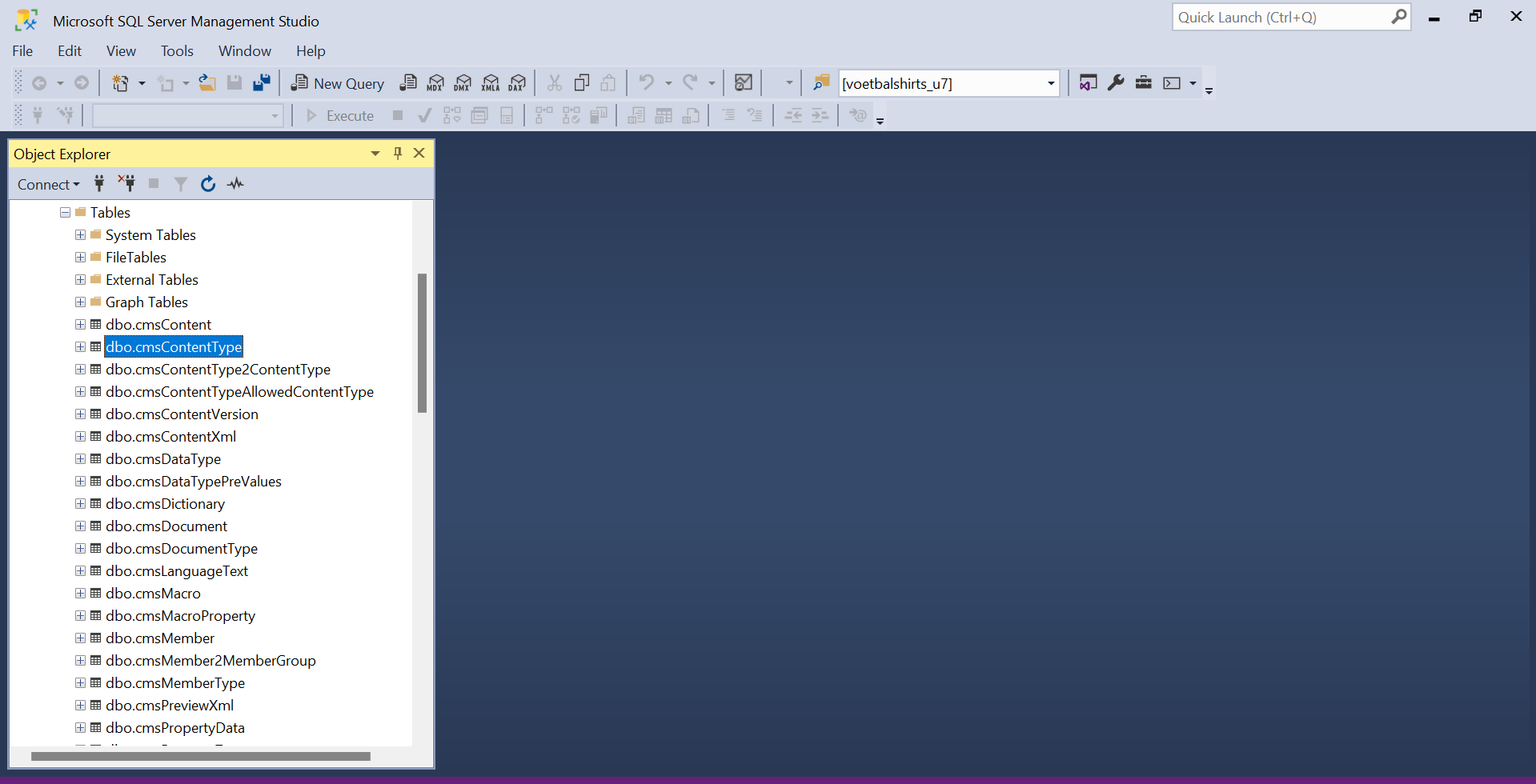The width and height of the screenshot is (1536, 784).
Task: Select dbo.cmsLanguageText table
Action: coord(177,571)
